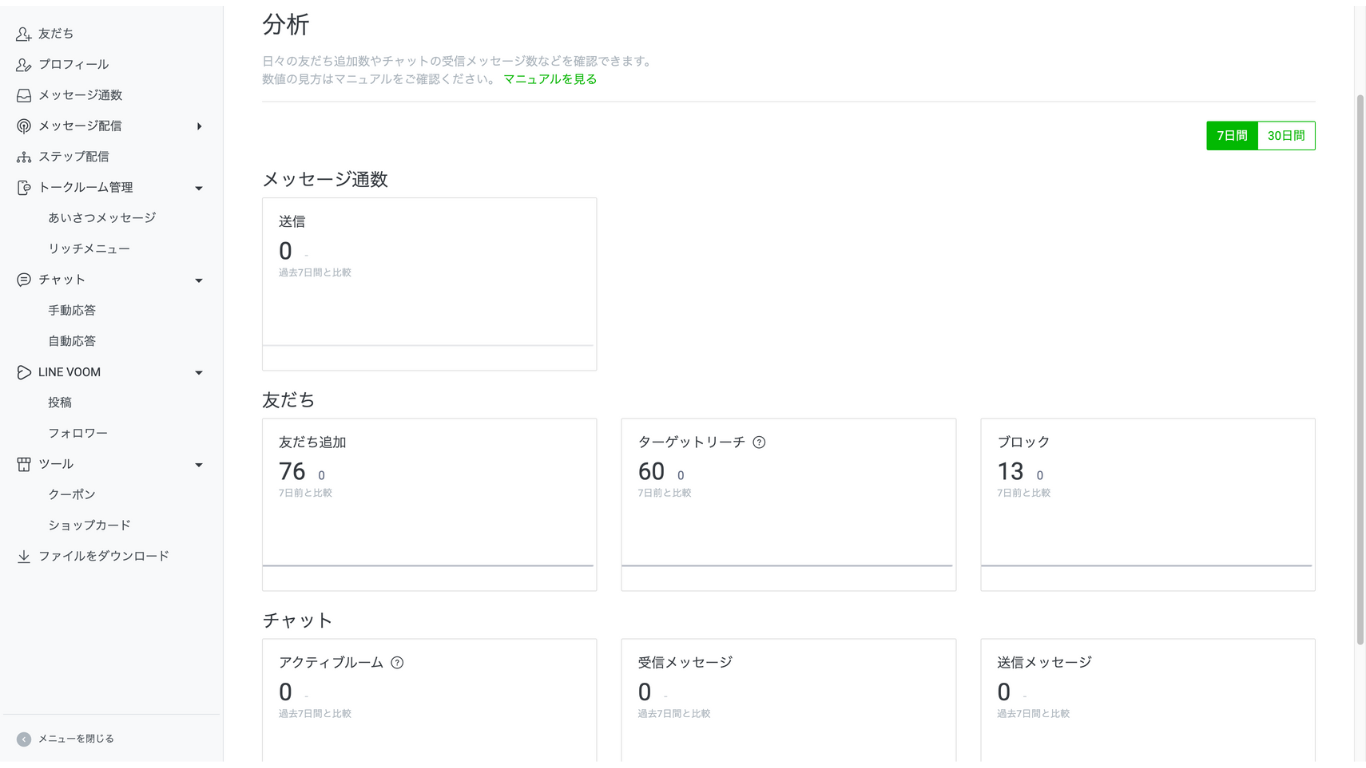
Task: Open 投稿 under LINE VOOM
Action: tap(60, 403)
